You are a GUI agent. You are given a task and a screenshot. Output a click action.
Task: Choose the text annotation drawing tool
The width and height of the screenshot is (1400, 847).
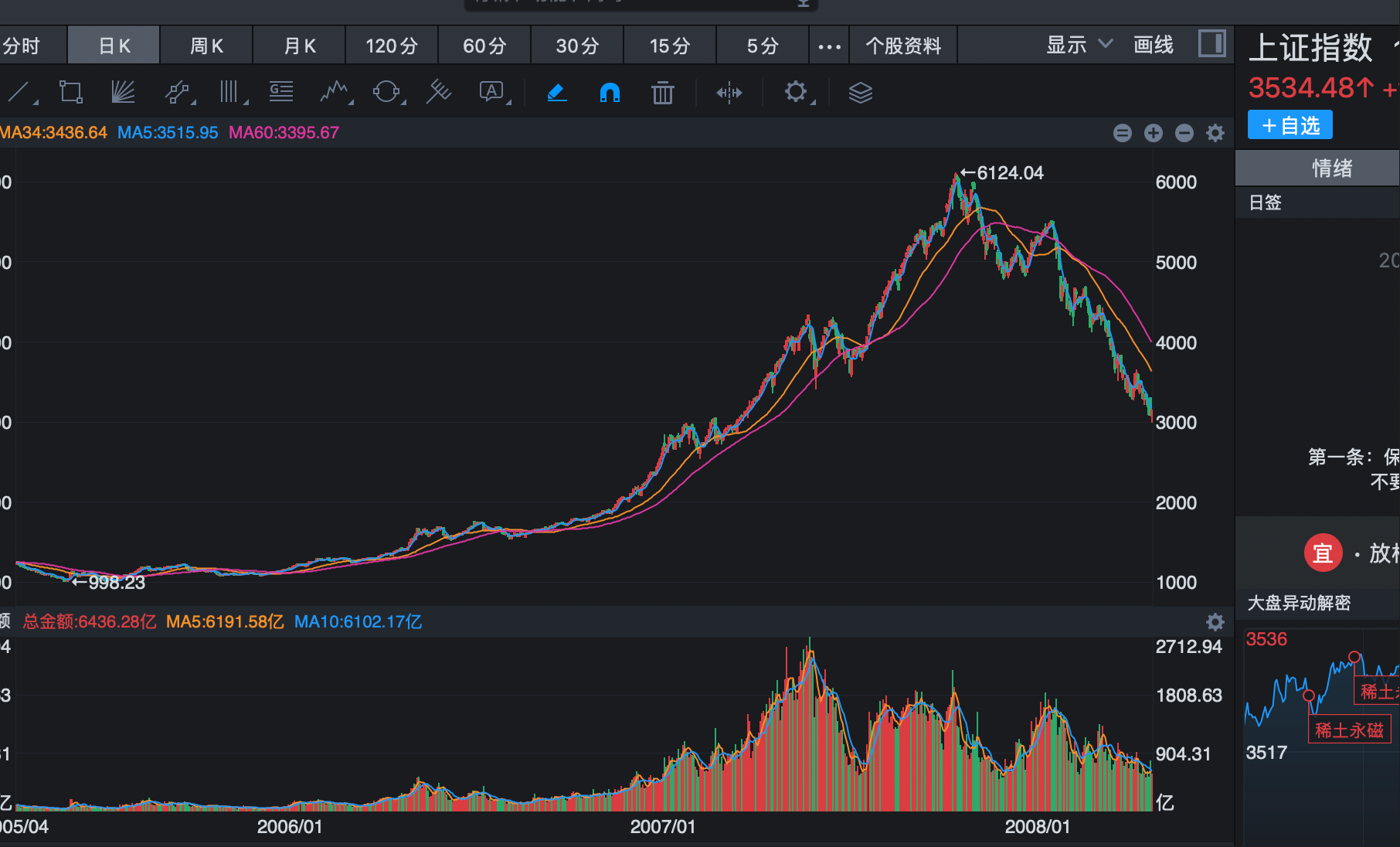492,93
